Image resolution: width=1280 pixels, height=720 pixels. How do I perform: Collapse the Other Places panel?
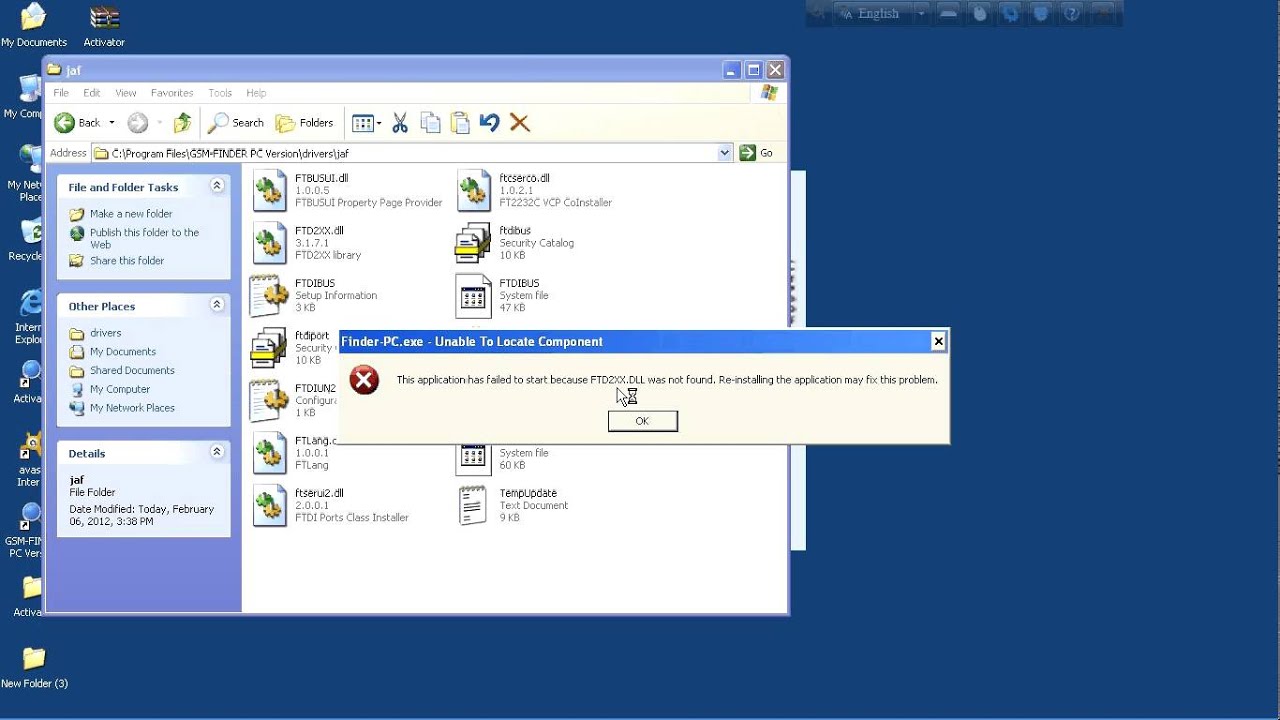[x=217, y=305]
